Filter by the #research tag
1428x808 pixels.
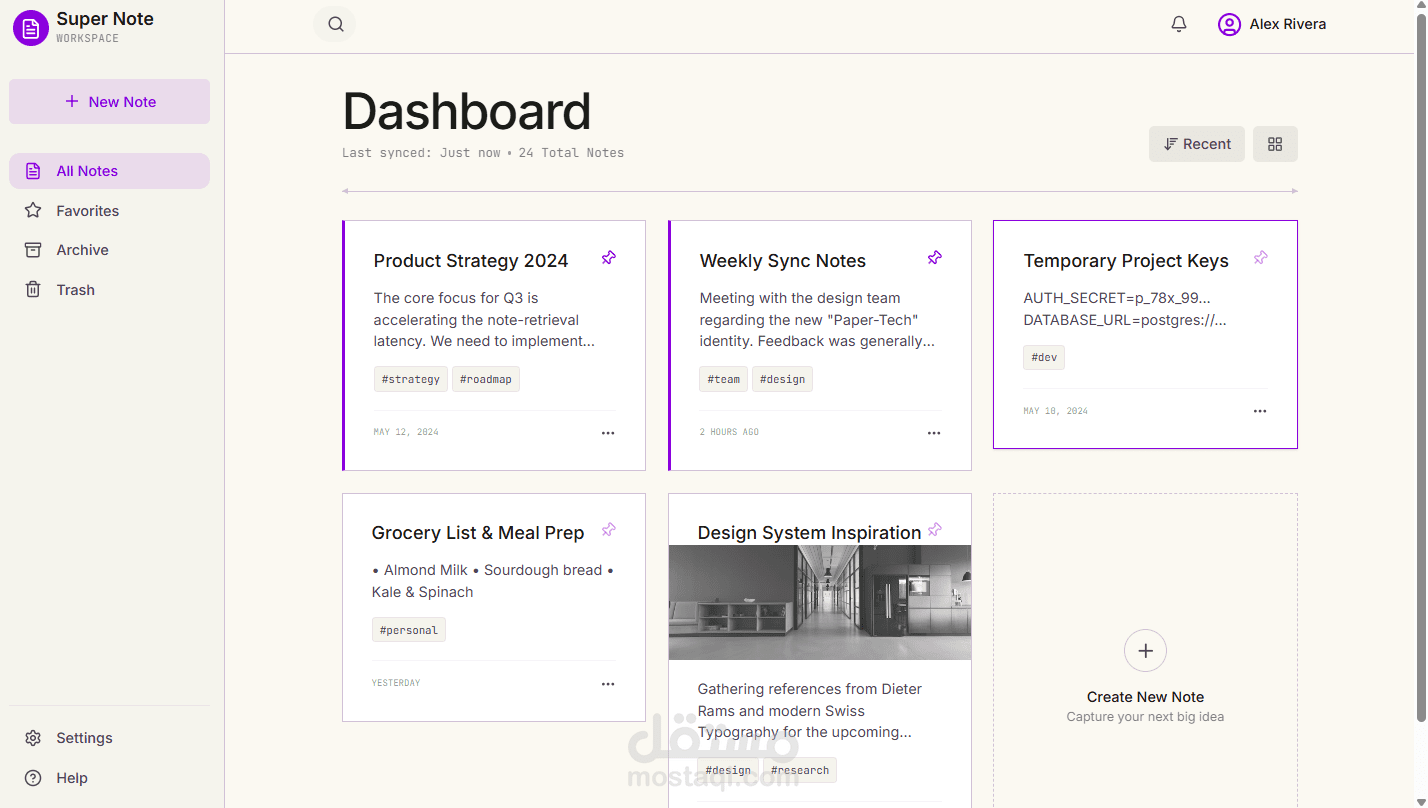click(x=800, y=770)
